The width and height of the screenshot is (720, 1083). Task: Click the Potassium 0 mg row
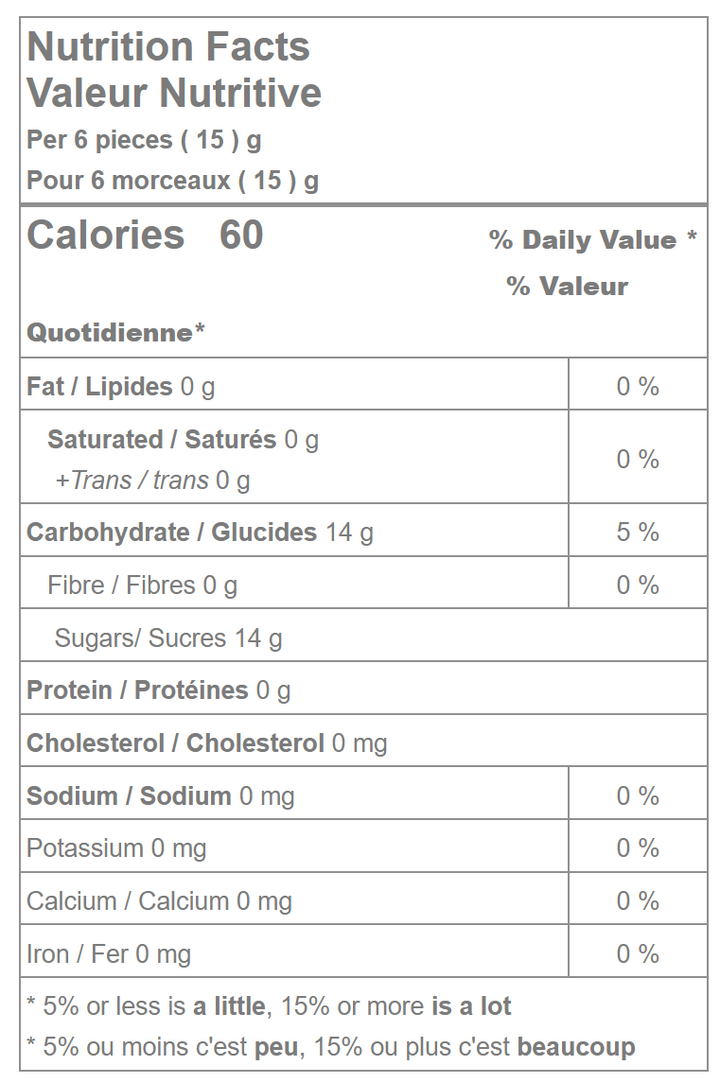pos(117,848)
